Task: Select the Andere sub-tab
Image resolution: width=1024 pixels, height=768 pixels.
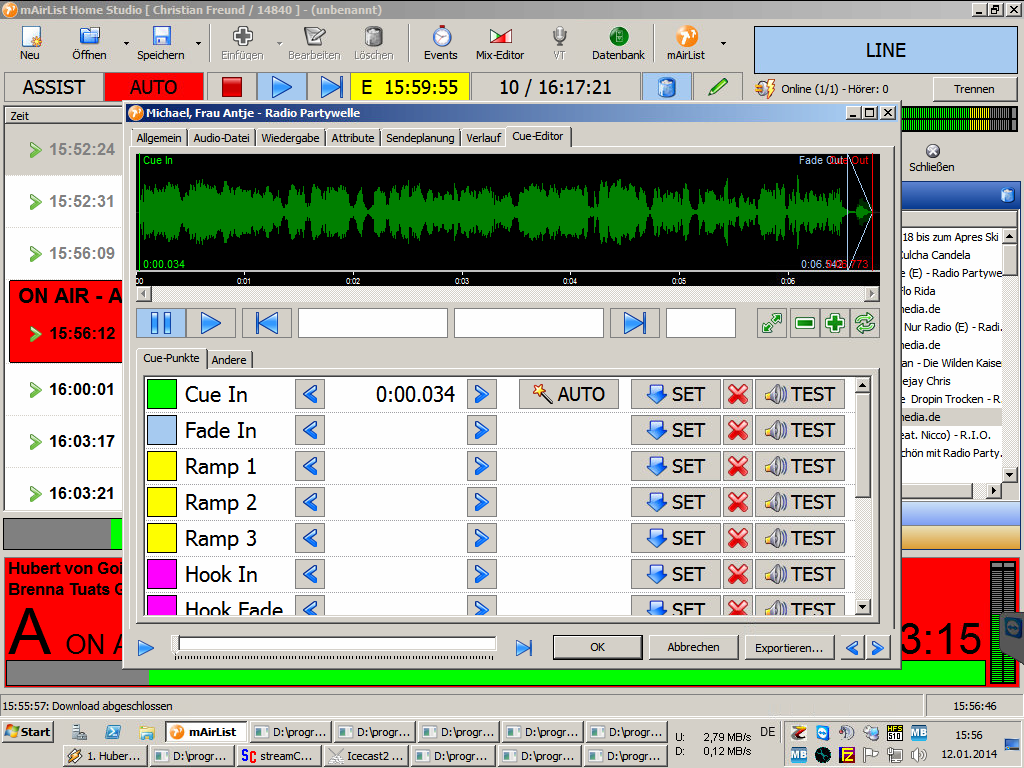Action: (229, 360)
